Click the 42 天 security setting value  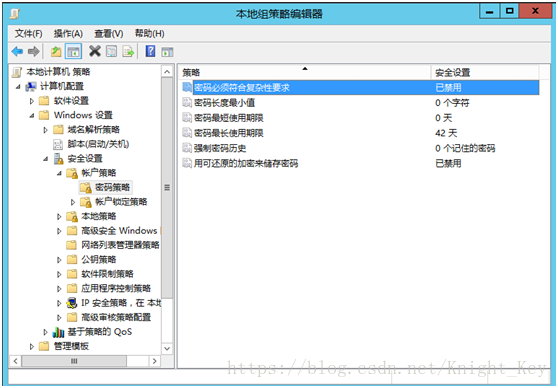click(x=446, y=133)
